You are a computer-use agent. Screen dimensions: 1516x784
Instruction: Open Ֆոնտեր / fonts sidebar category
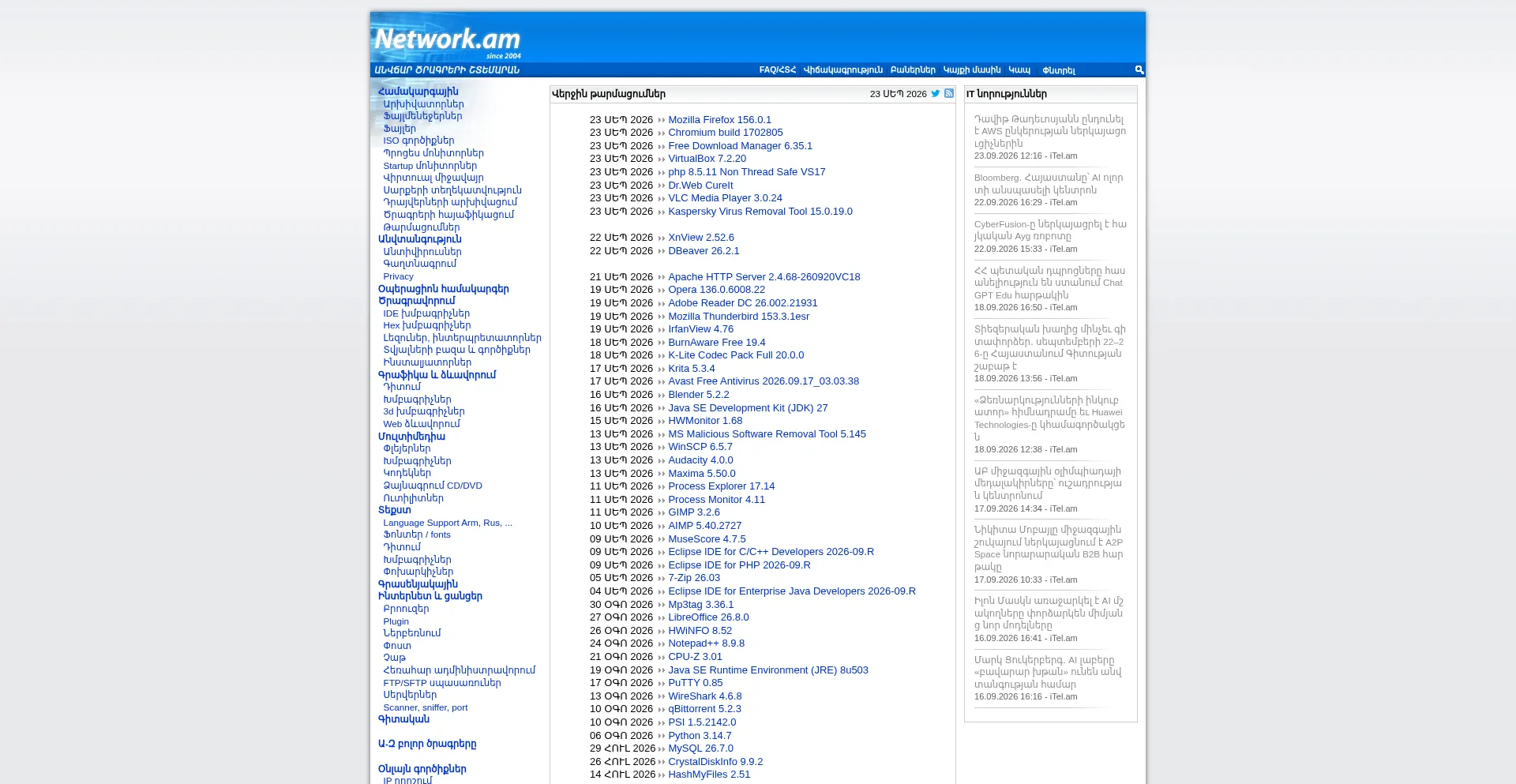417,535
